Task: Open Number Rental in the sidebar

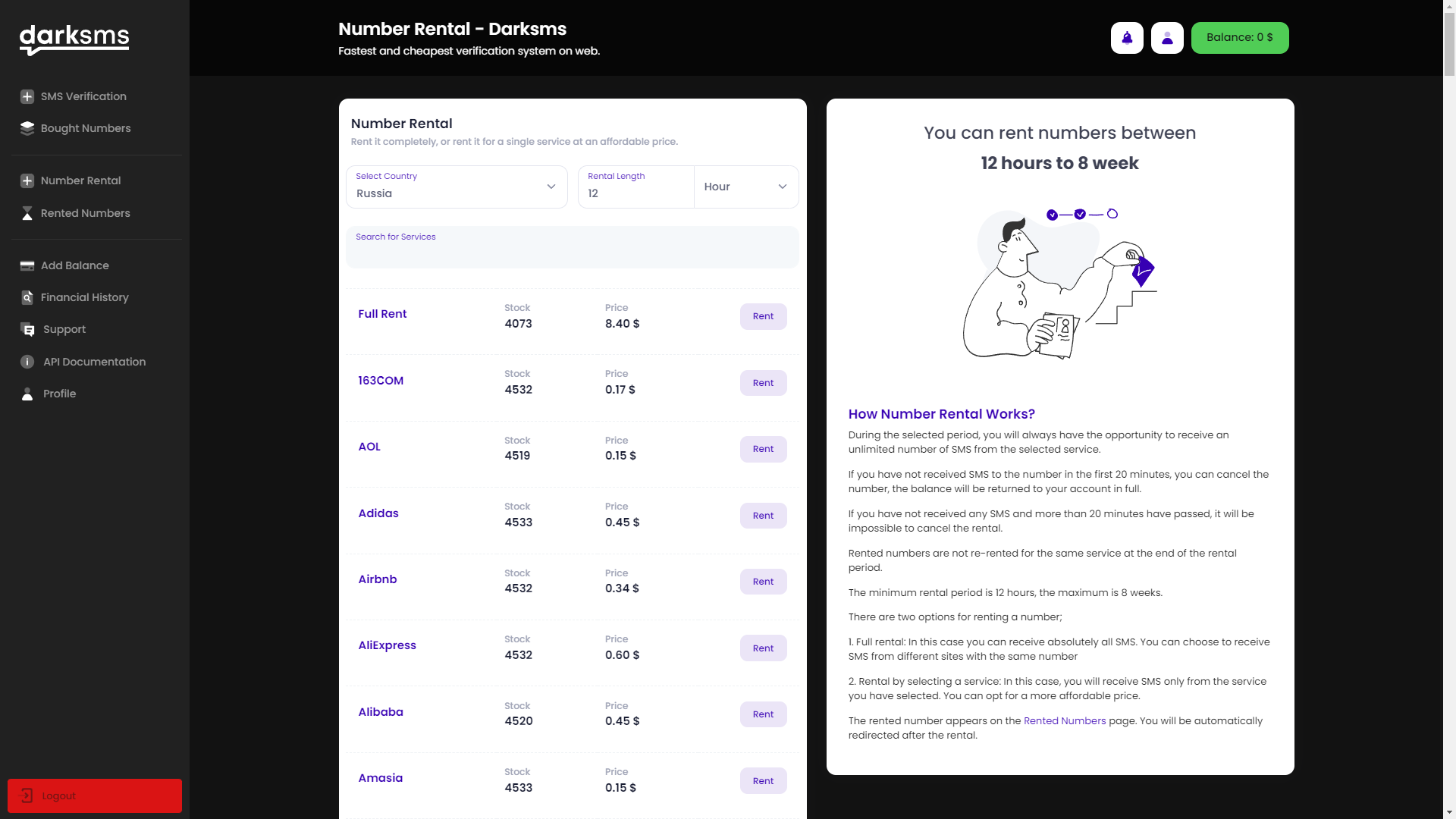Action: tap(80, 180)
